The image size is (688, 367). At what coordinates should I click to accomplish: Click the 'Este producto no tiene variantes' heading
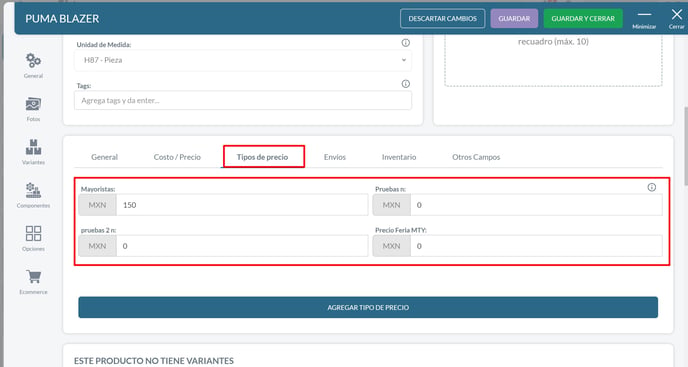(154, 361)
